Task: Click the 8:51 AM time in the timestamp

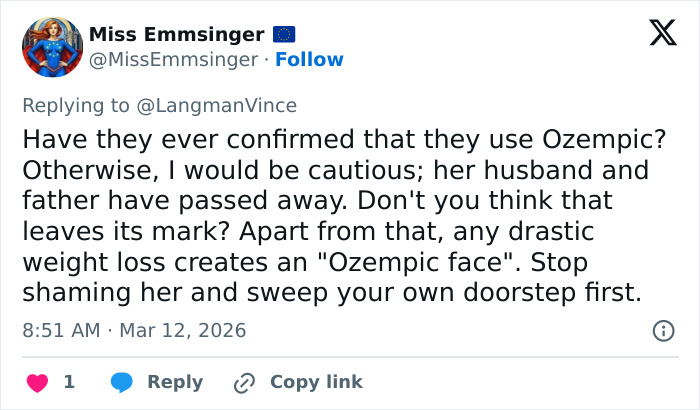Action: [62, 330]
